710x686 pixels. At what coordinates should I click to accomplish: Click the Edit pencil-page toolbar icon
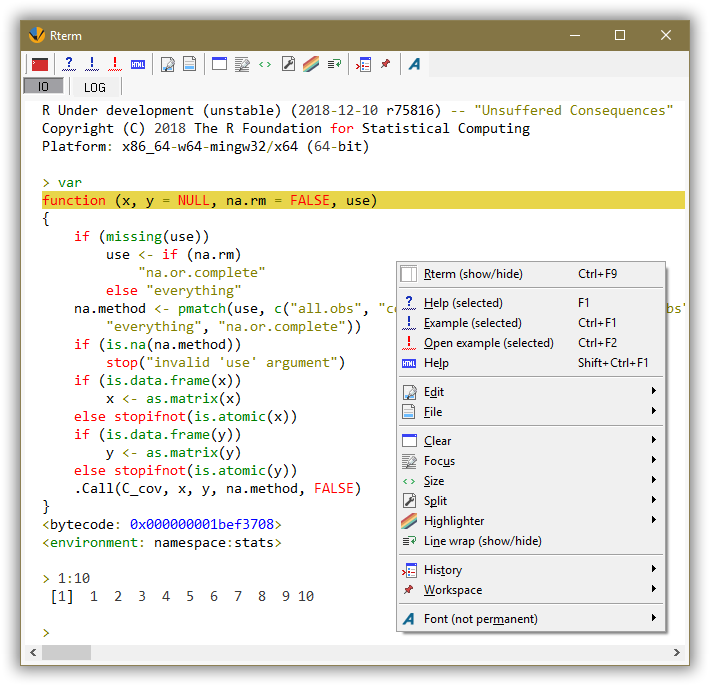point(168,64)
